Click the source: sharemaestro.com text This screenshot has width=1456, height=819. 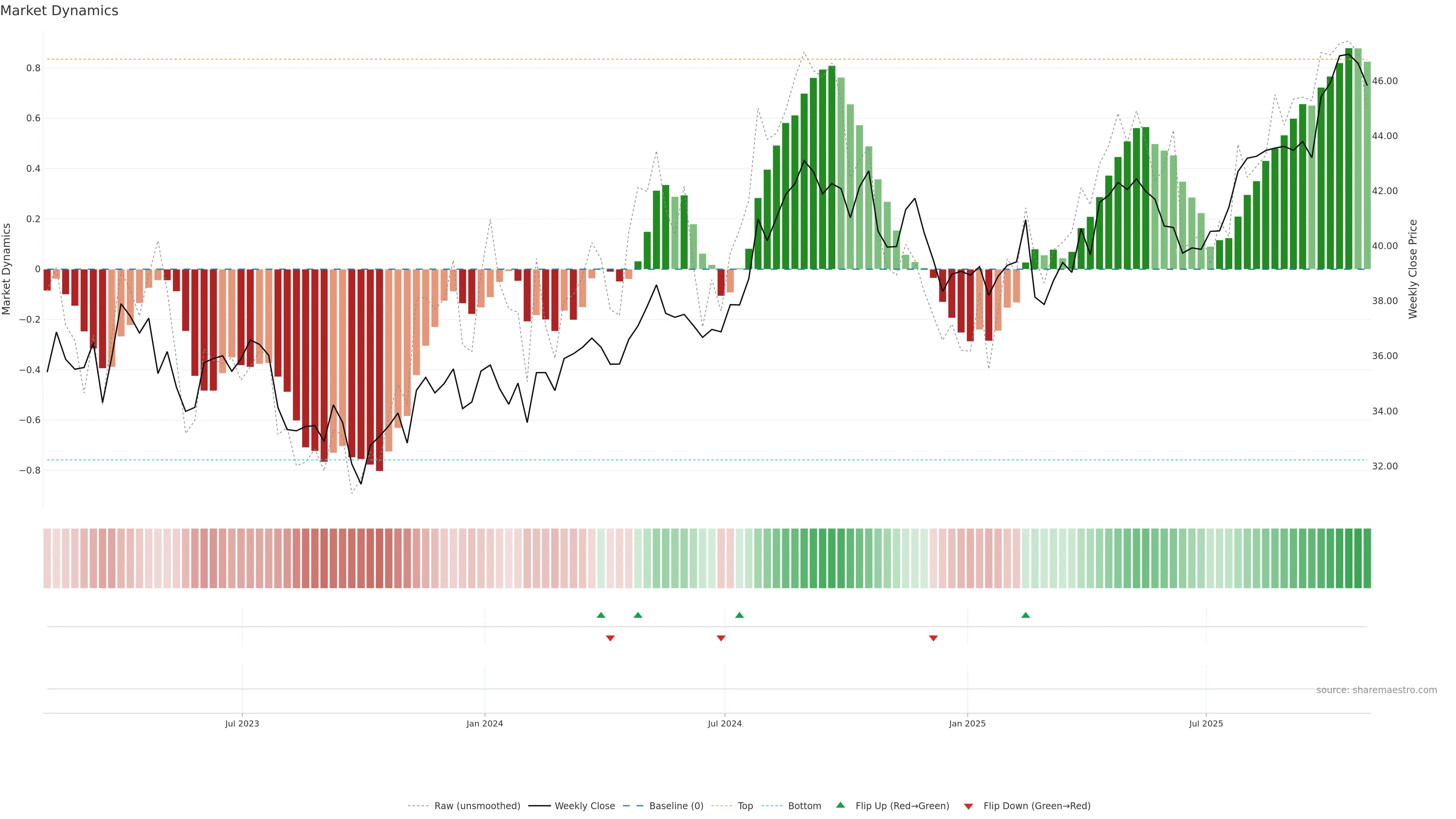[1376, 690]
